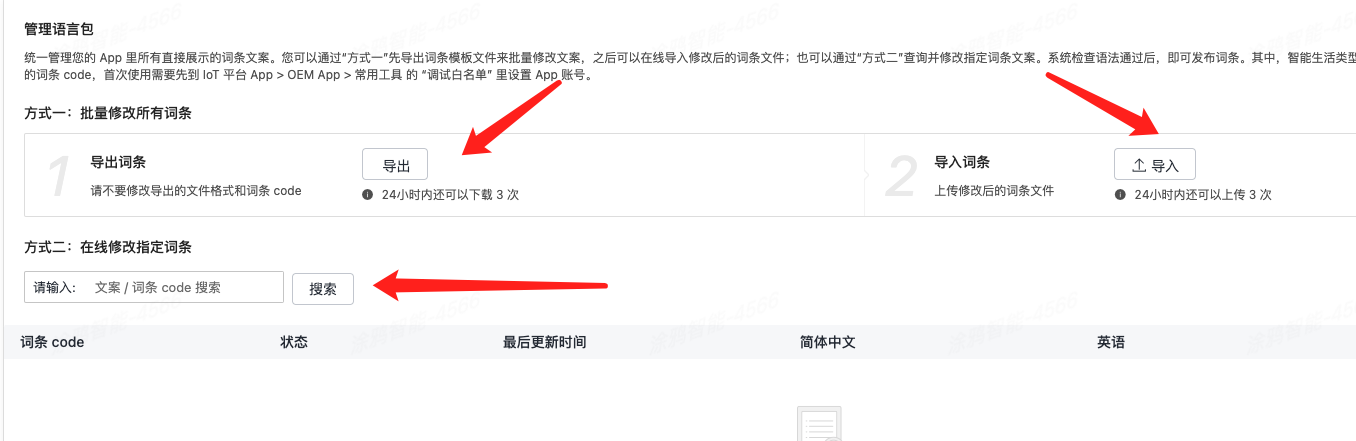The height and width of the screenshot is (441, 1356).
Task: Select the 最后更新时间 column header
Action: click(x=544, y=342)
